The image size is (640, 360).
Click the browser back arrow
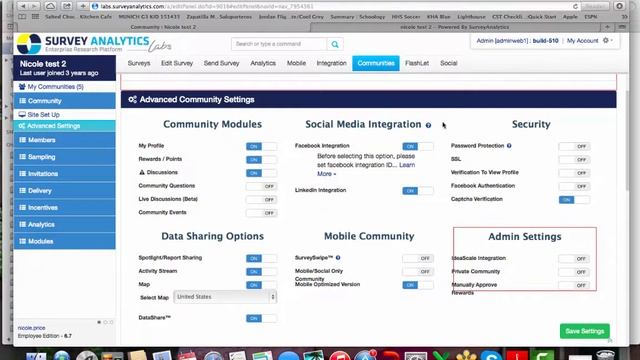23,6
